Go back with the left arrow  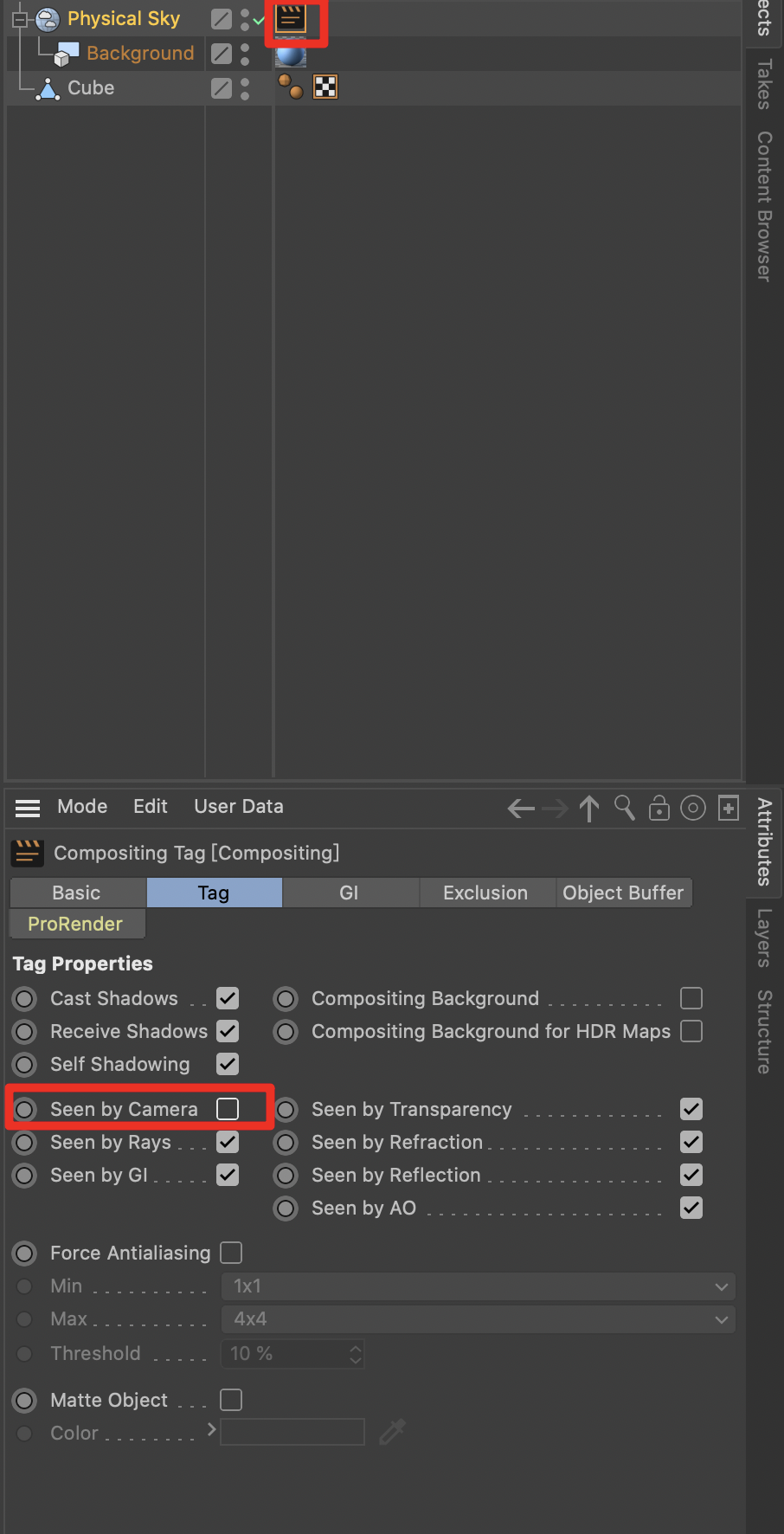(x=521, y=809)
